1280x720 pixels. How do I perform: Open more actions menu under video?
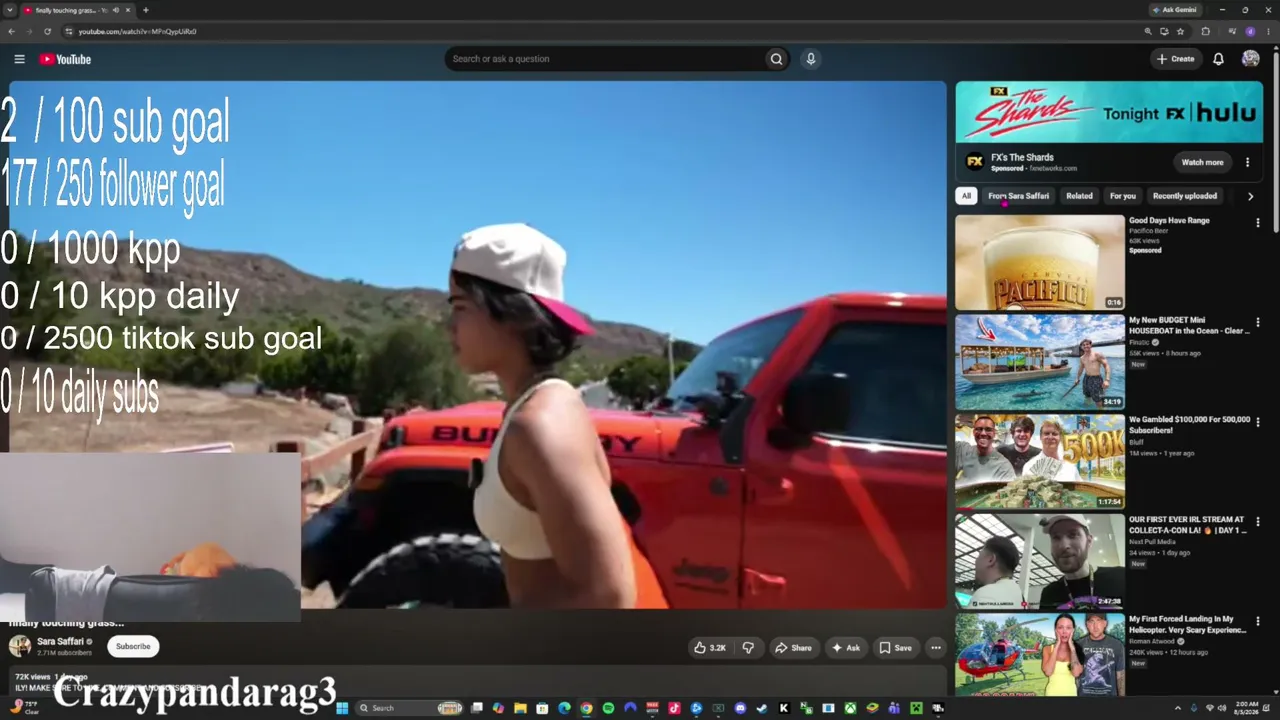tap(936, 648)
